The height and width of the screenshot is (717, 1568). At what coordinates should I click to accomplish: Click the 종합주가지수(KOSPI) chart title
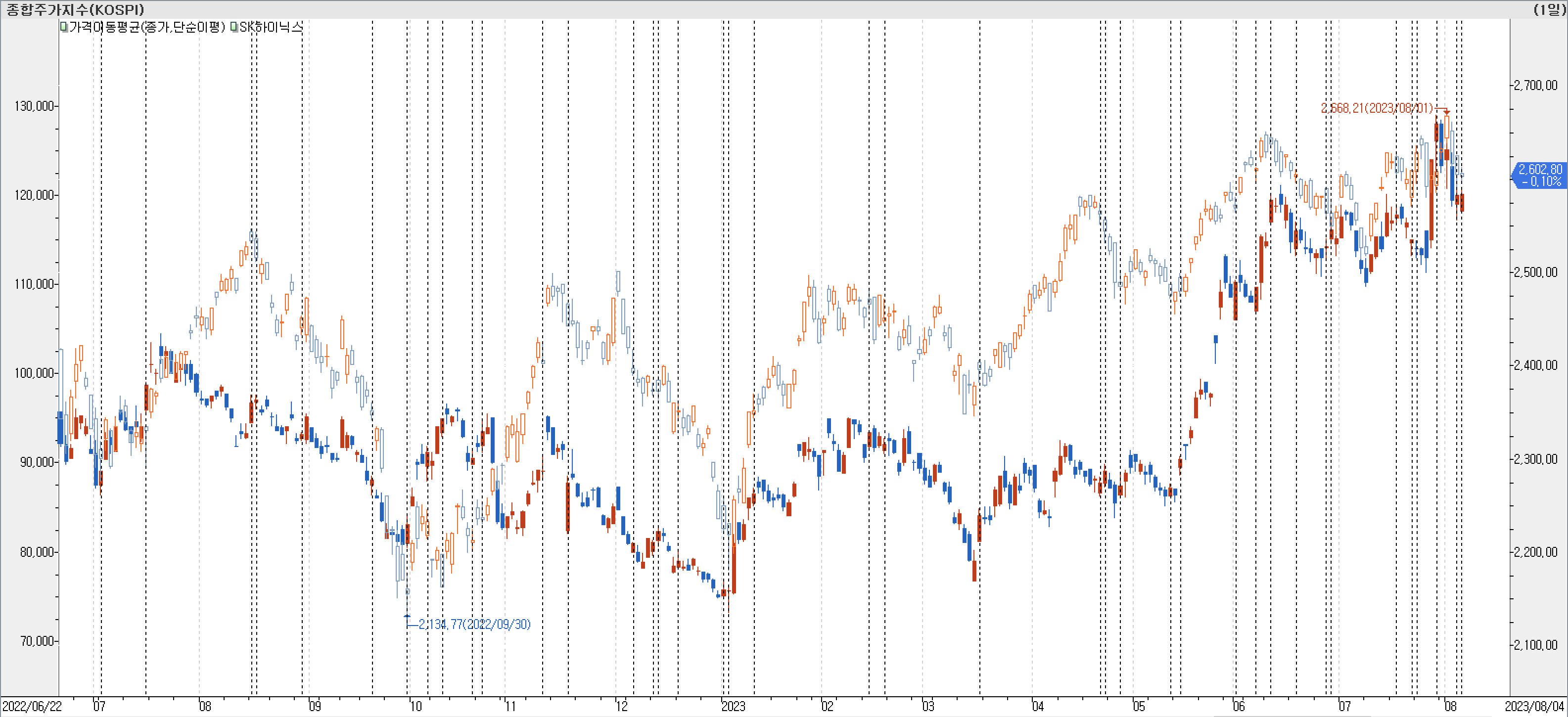tap(76, 9)
